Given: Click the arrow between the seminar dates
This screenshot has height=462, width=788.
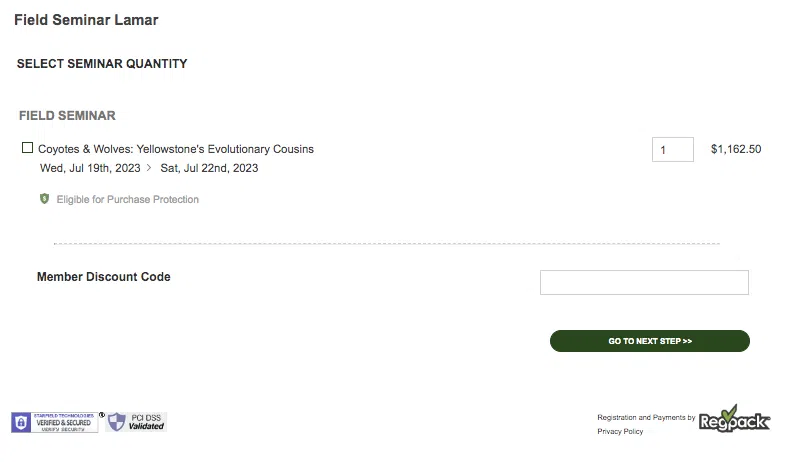Looking at the screenshot, I should click(149, 168).
